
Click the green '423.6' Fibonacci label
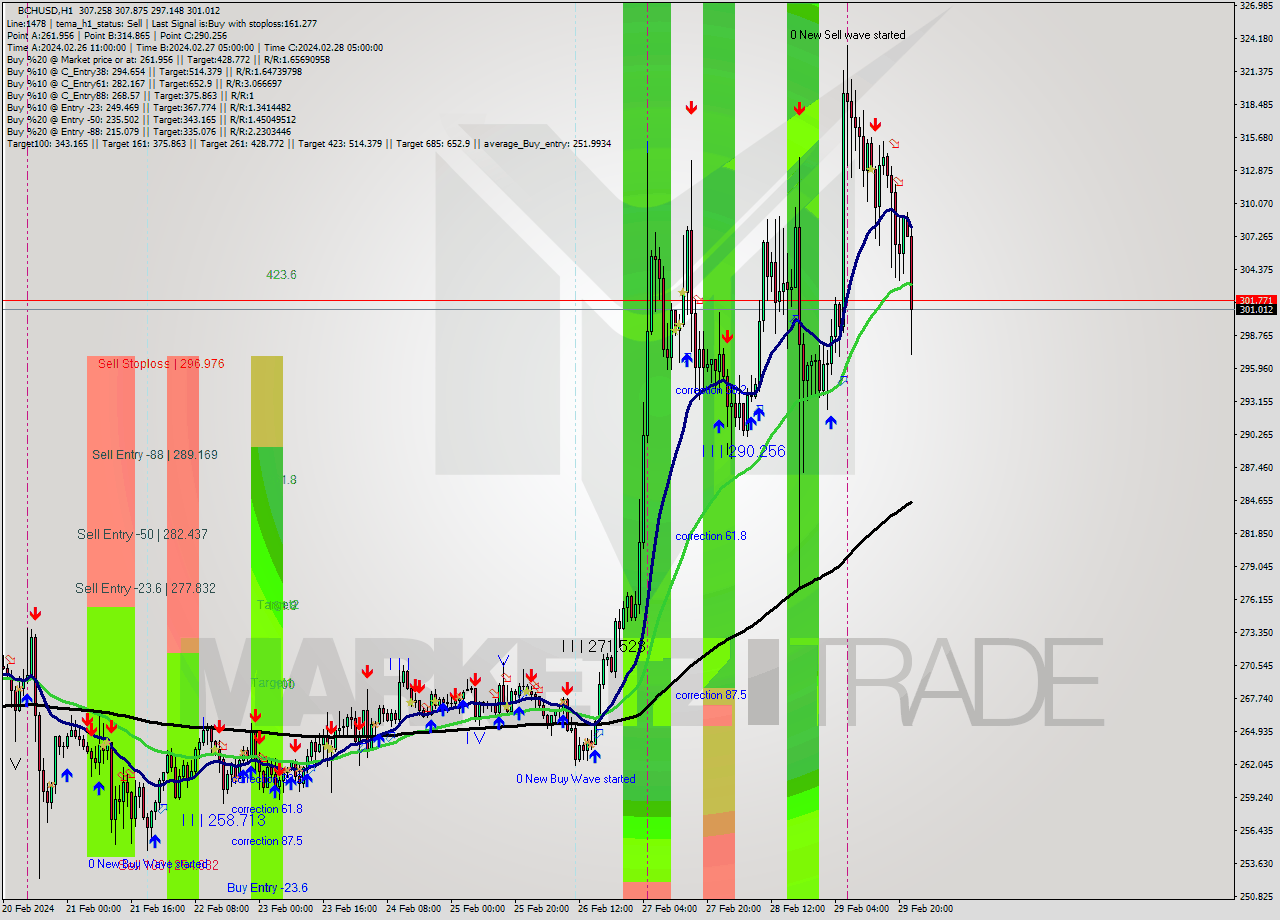pos(281,275)
